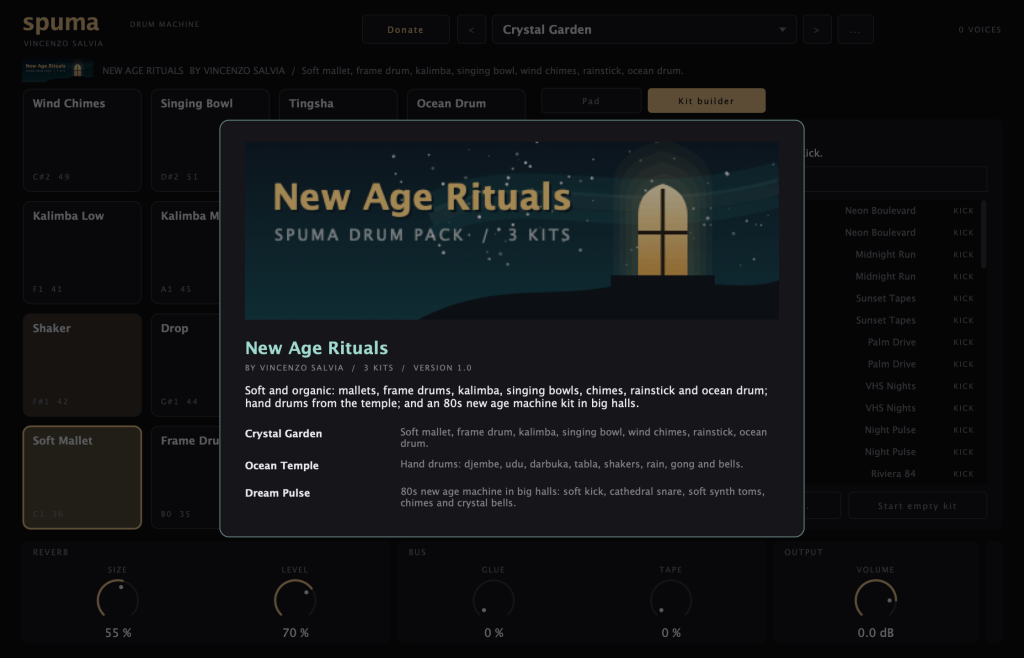The image size is (1024, 658).
Task: Click the New Age Rituals banner image
Action: coord(511,230)
